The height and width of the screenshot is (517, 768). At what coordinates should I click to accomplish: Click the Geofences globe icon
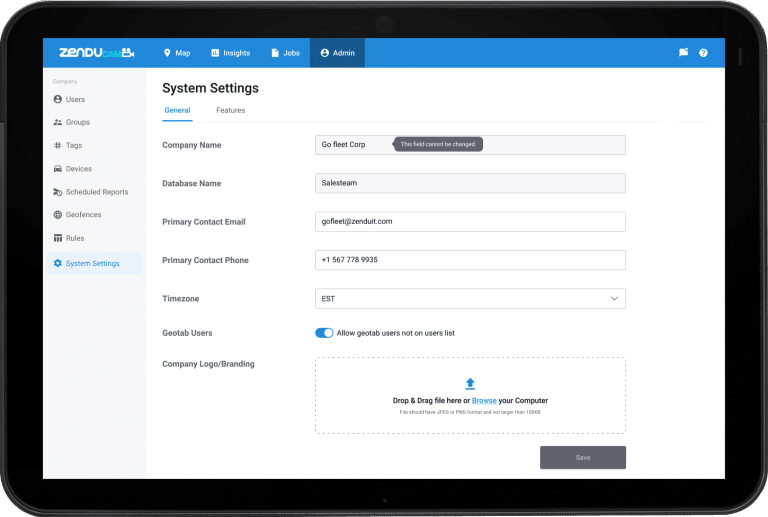[x=58, y=215]
